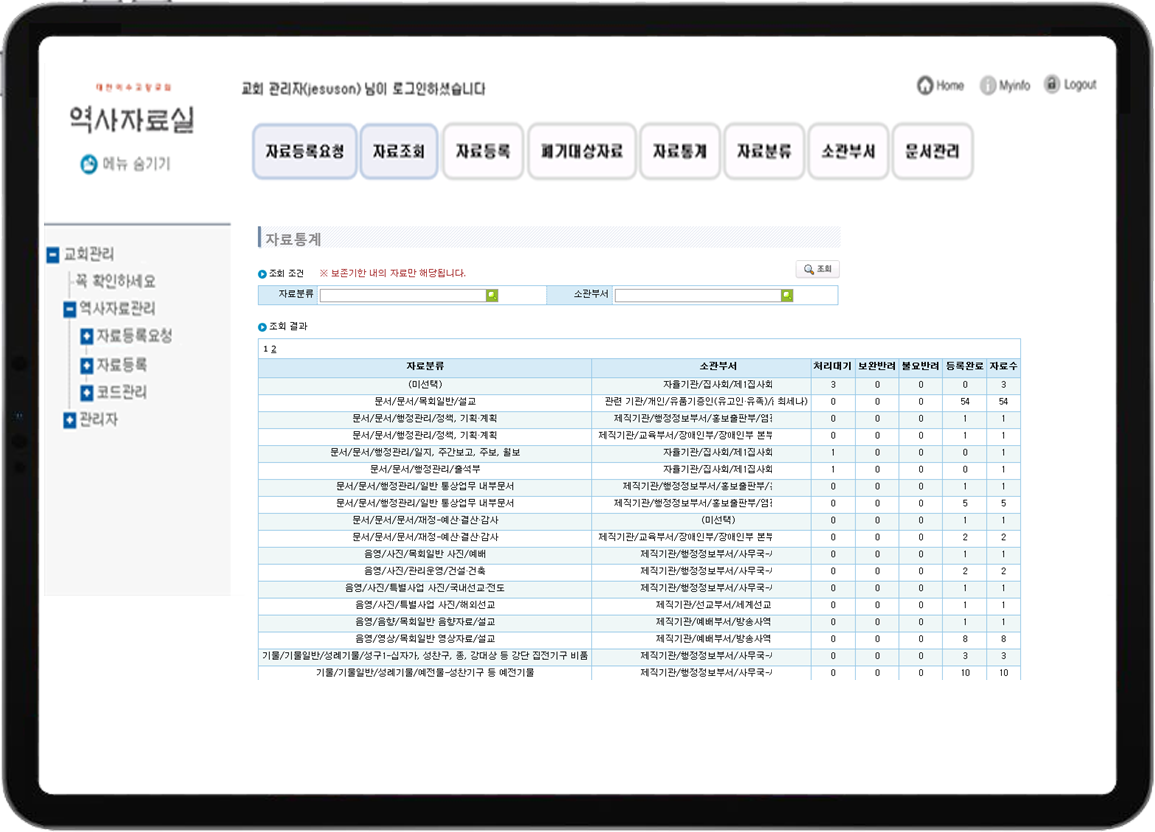Open 꼭 확인하세요 in the sidebar
Viewport: 1155px width, 832px height.
pyautogui.click(x=116, y=282)
